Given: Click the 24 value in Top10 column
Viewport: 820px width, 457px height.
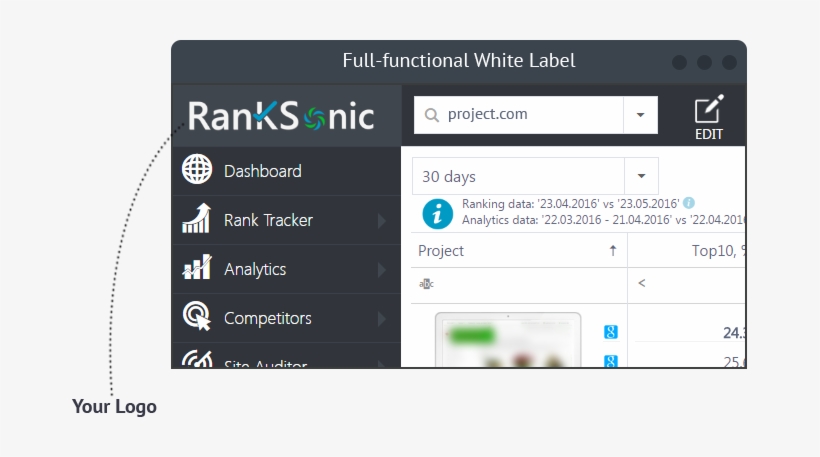Looking at the screenshot, I should pos(734,333).
